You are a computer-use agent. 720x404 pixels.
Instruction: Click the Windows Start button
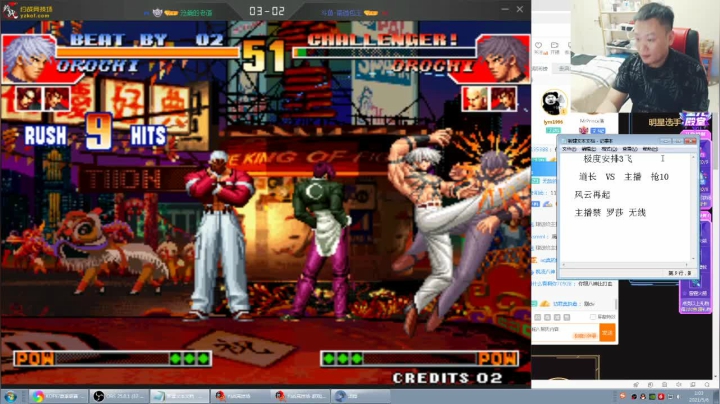pos(10,396)
